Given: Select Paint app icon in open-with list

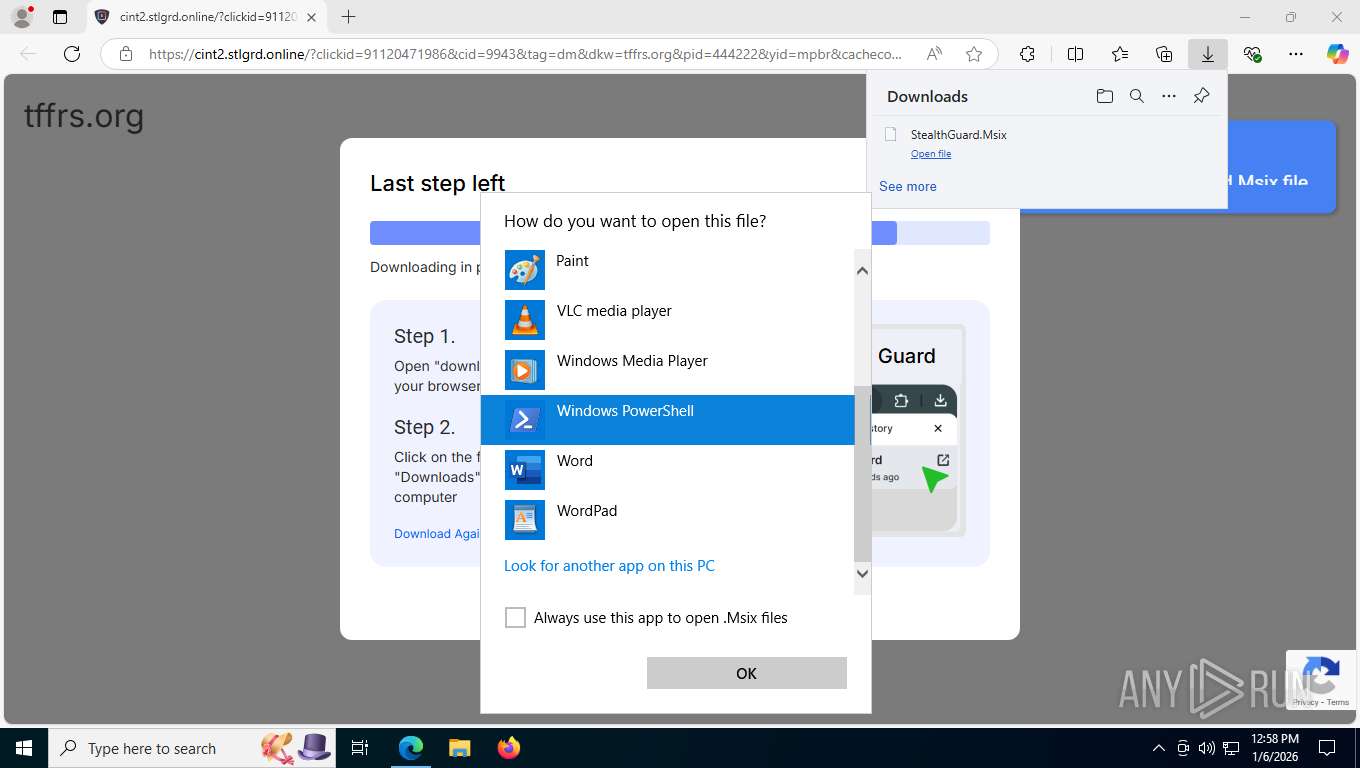Looking at the screenshot, I should (524, 270).
